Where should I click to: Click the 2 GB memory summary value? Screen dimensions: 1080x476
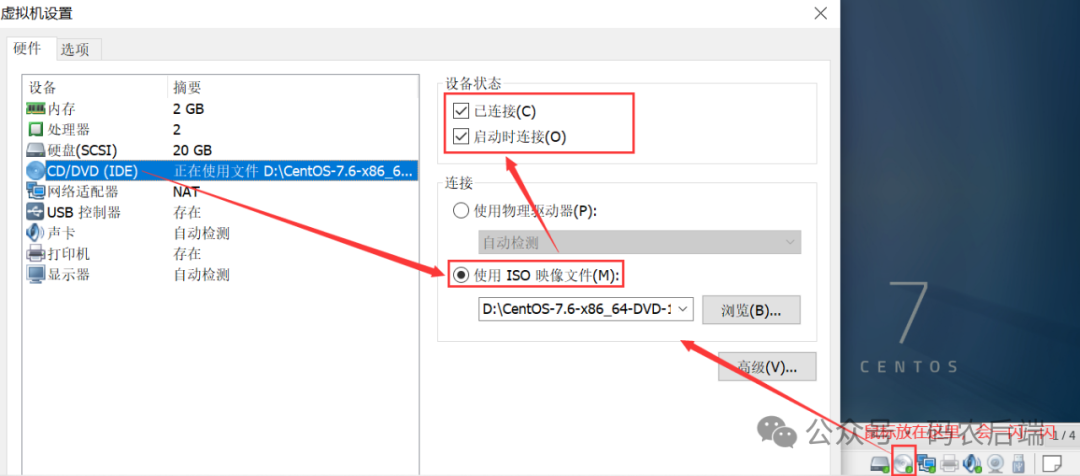[x=189, y=109]
